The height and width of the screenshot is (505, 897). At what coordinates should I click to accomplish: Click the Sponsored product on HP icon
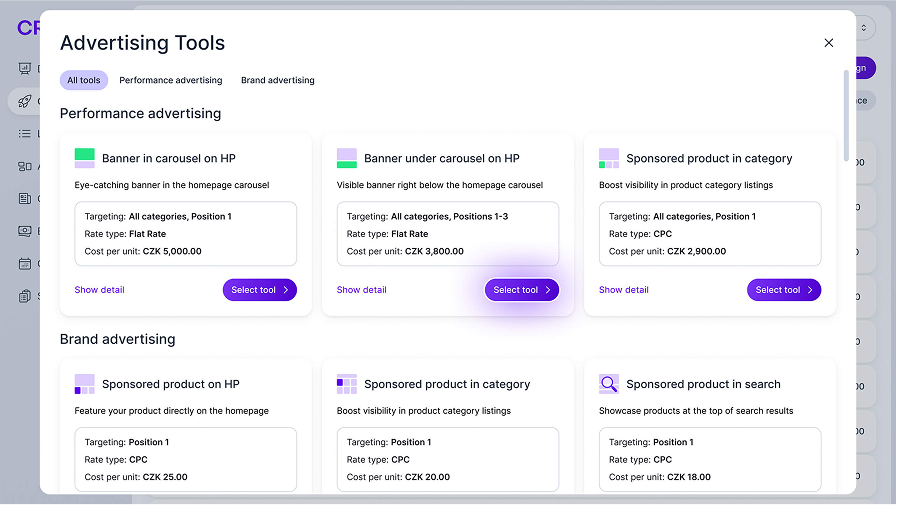point(84,384)
